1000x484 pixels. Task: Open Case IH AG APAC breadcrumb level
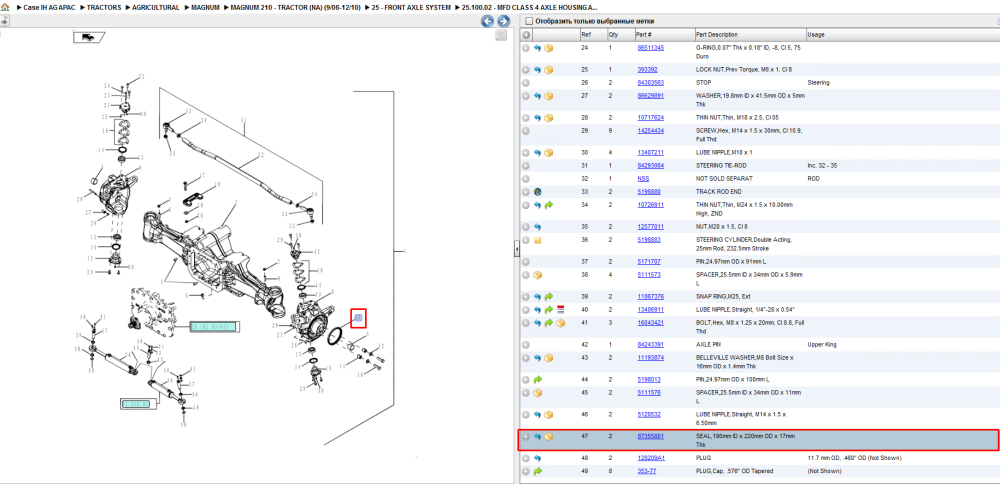[x=49, y=7]
